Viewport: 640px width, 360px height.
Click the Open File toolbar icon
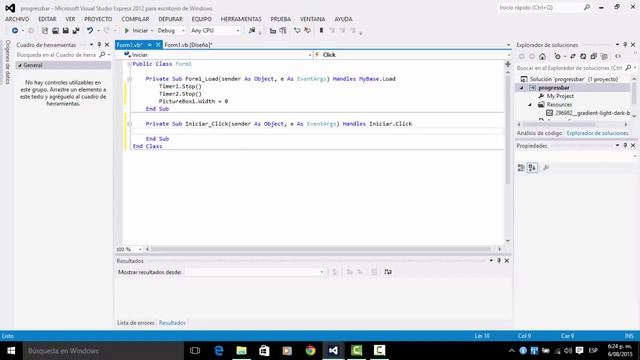tap(55, 31)
